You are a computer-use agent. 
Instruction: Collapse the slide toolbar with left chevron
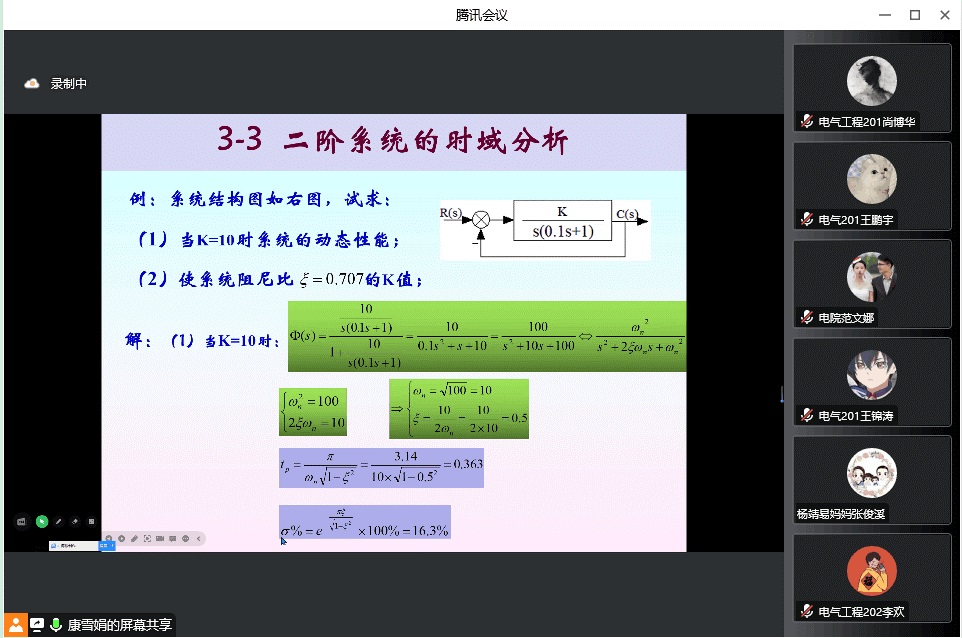click(198, 538)
